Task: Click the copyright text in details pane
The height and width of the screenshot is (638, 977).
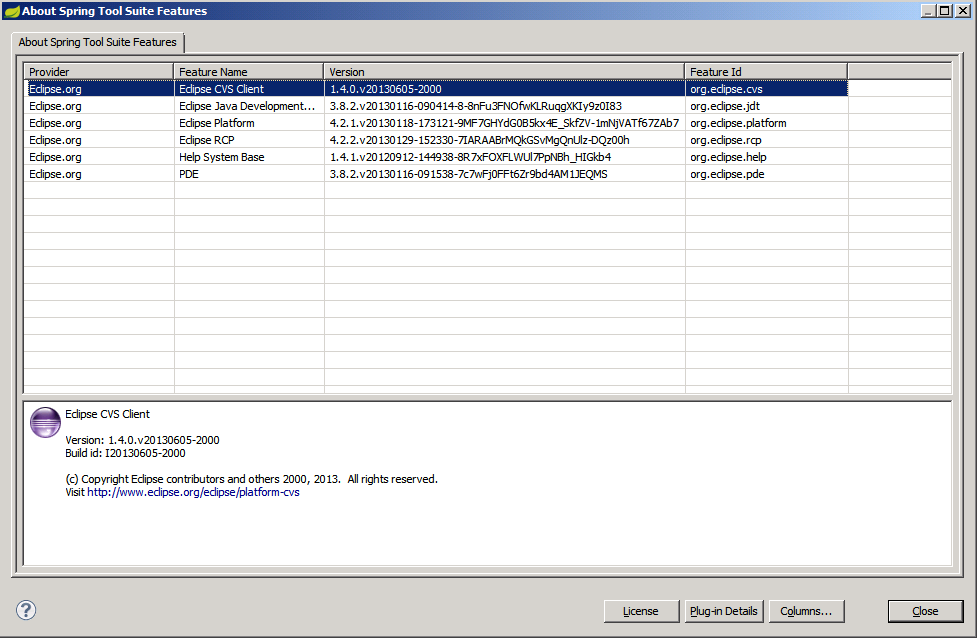Action: (x=252, y=479)
